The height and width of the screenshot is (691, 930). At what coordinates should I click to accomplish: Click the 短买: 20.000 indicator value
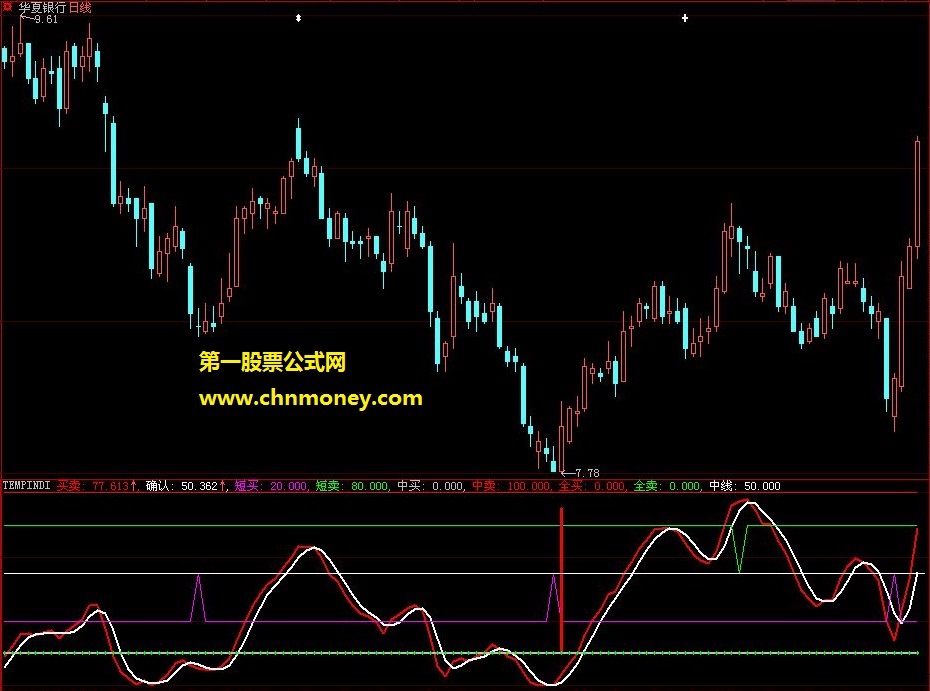tap(271, 486)
